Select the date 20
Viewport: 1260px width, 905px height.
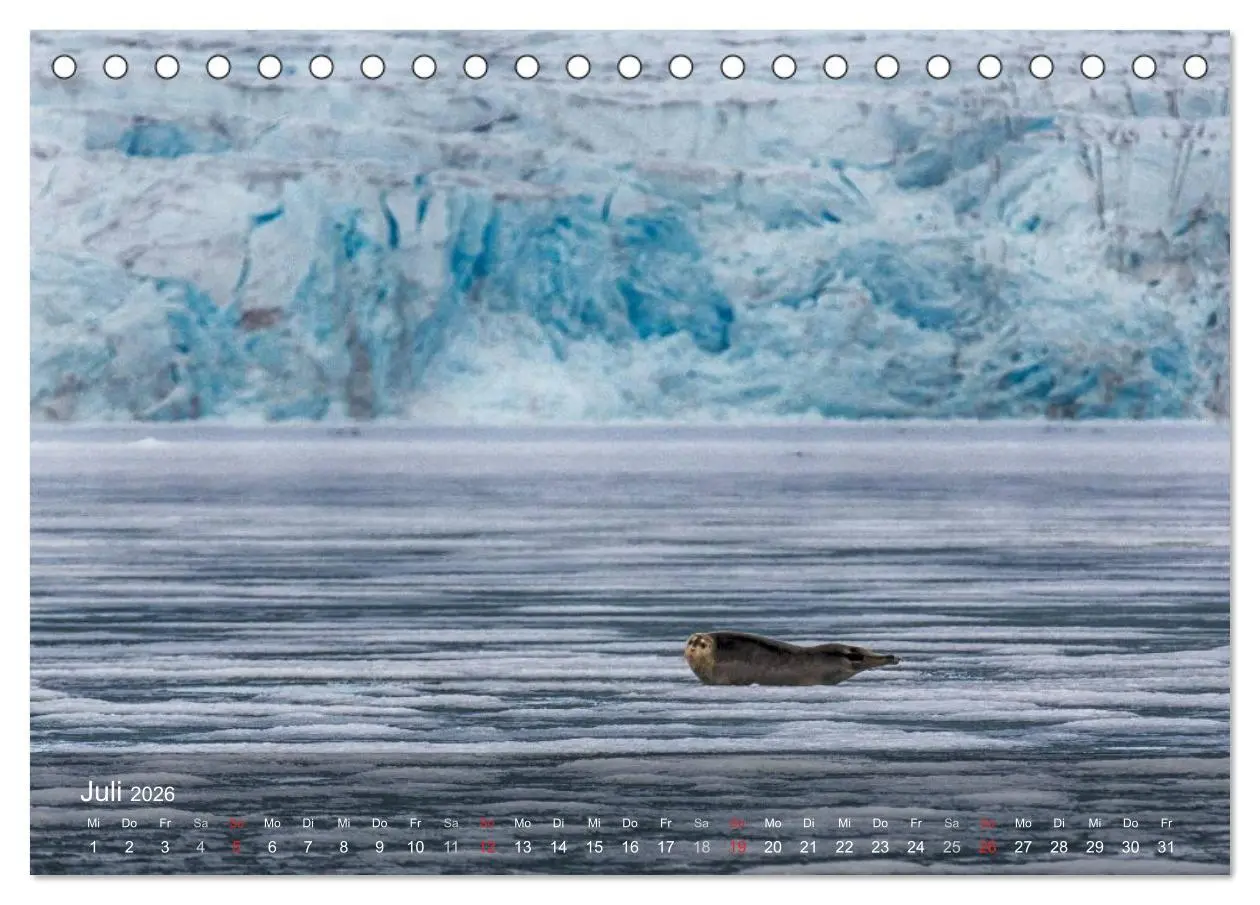point(773,847)
